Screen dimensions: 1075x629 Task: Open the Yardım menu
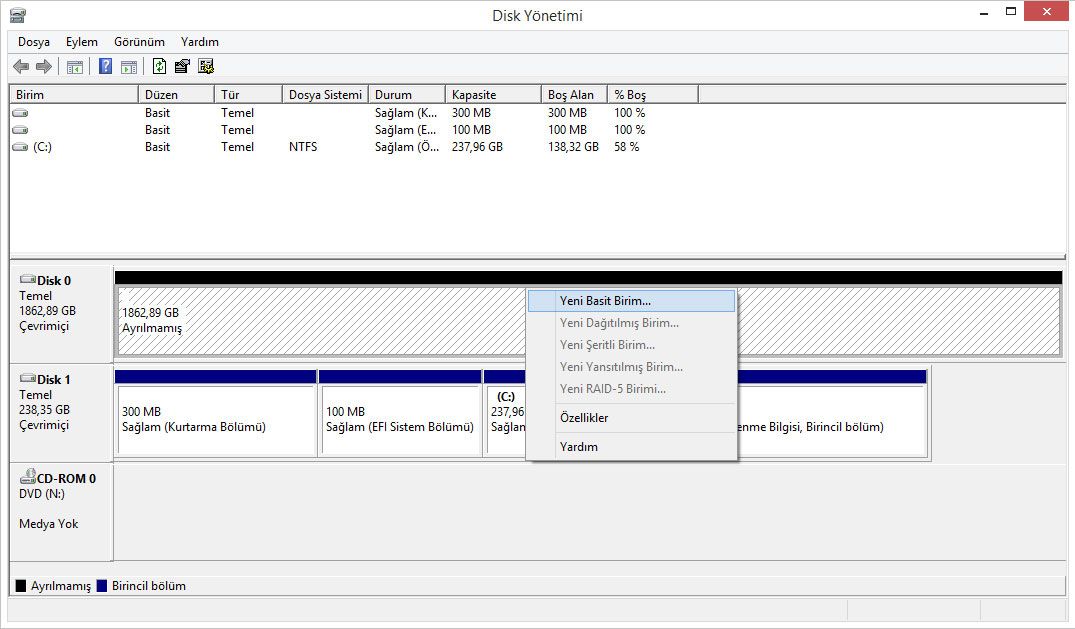pos(200,42)
